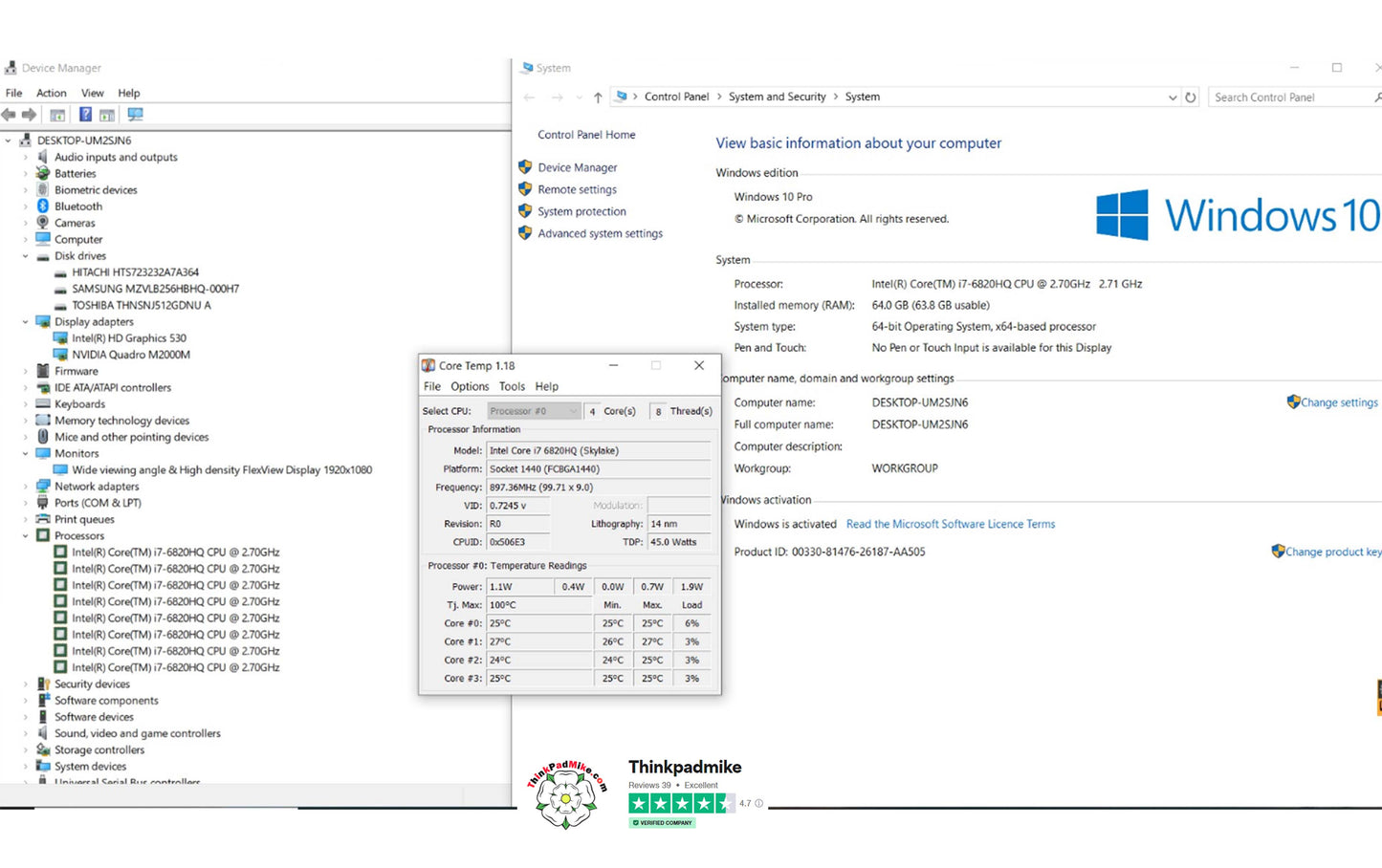Select the Intel(R) HD Graphics 530 device
Image resolution: width=1382 pixels, height=868 pixels.
(x=129, y=338)
